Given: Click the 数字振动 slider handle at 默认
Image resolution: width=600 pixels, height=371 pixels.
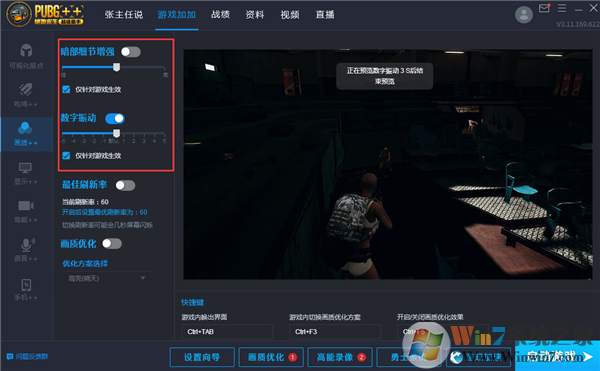Looking at the screenshot, I should [116, 133].
